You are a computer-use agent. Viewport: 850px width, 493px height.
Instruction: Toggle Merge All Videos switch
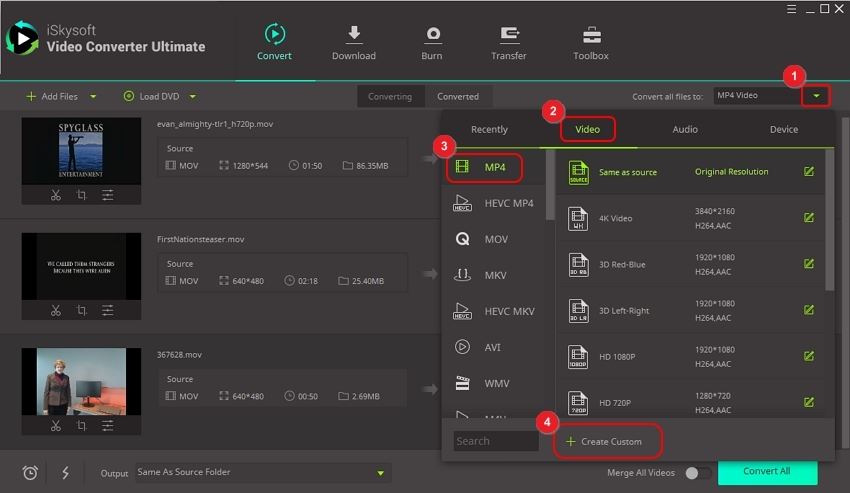698,472
